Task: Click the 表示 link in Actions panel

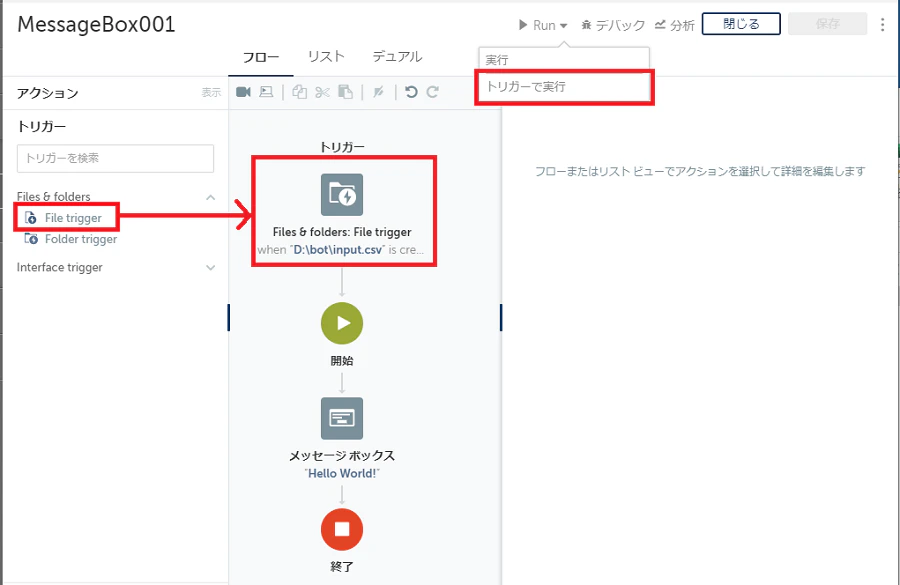Action: pyautogui.click(x=211, y=92)
